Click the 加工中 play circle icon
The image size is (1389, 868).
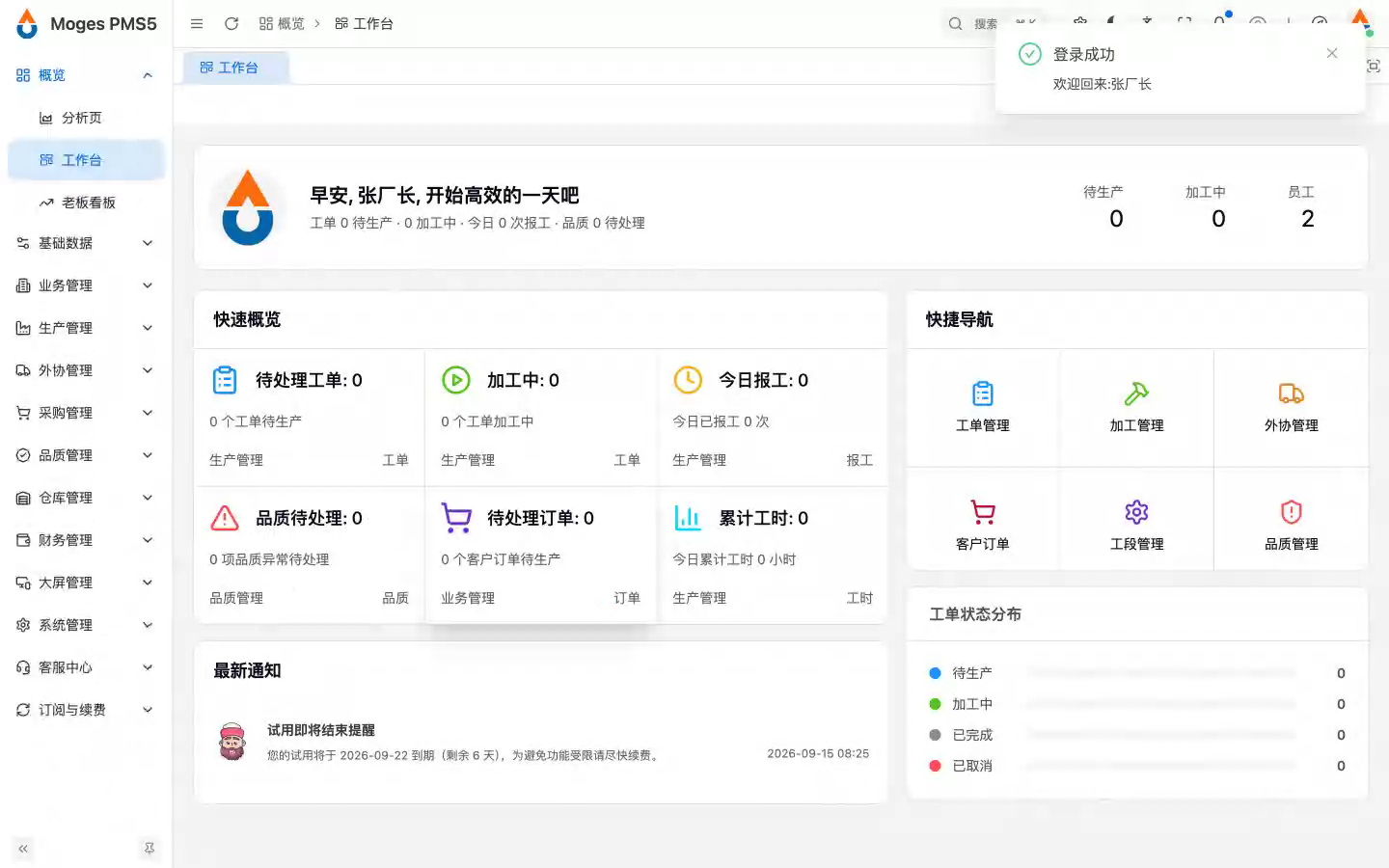point(456,380)
